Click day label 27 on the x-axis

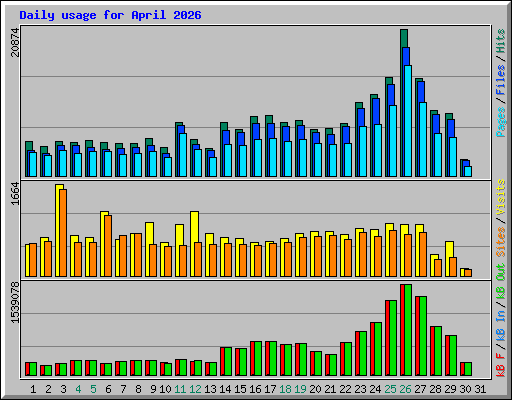click(420, 389)
